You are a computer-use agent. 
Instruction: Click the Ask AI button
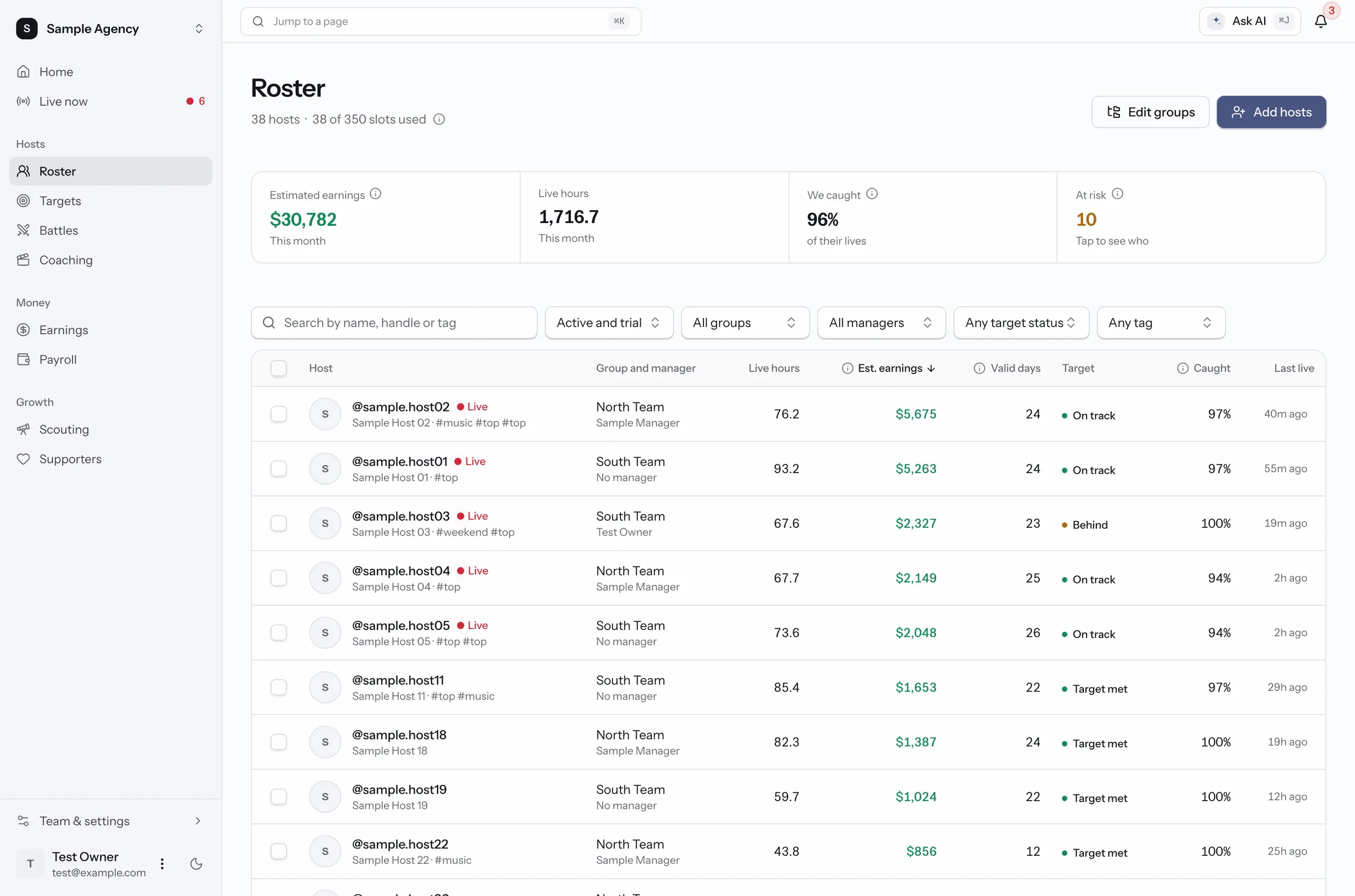click(1250, 21)
